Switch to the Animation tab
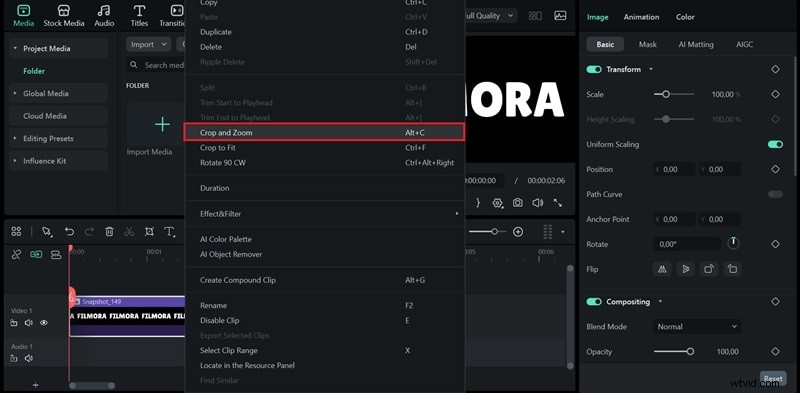Image resolution: width=800 pixels, height=393 pixels. pos(641,17)
